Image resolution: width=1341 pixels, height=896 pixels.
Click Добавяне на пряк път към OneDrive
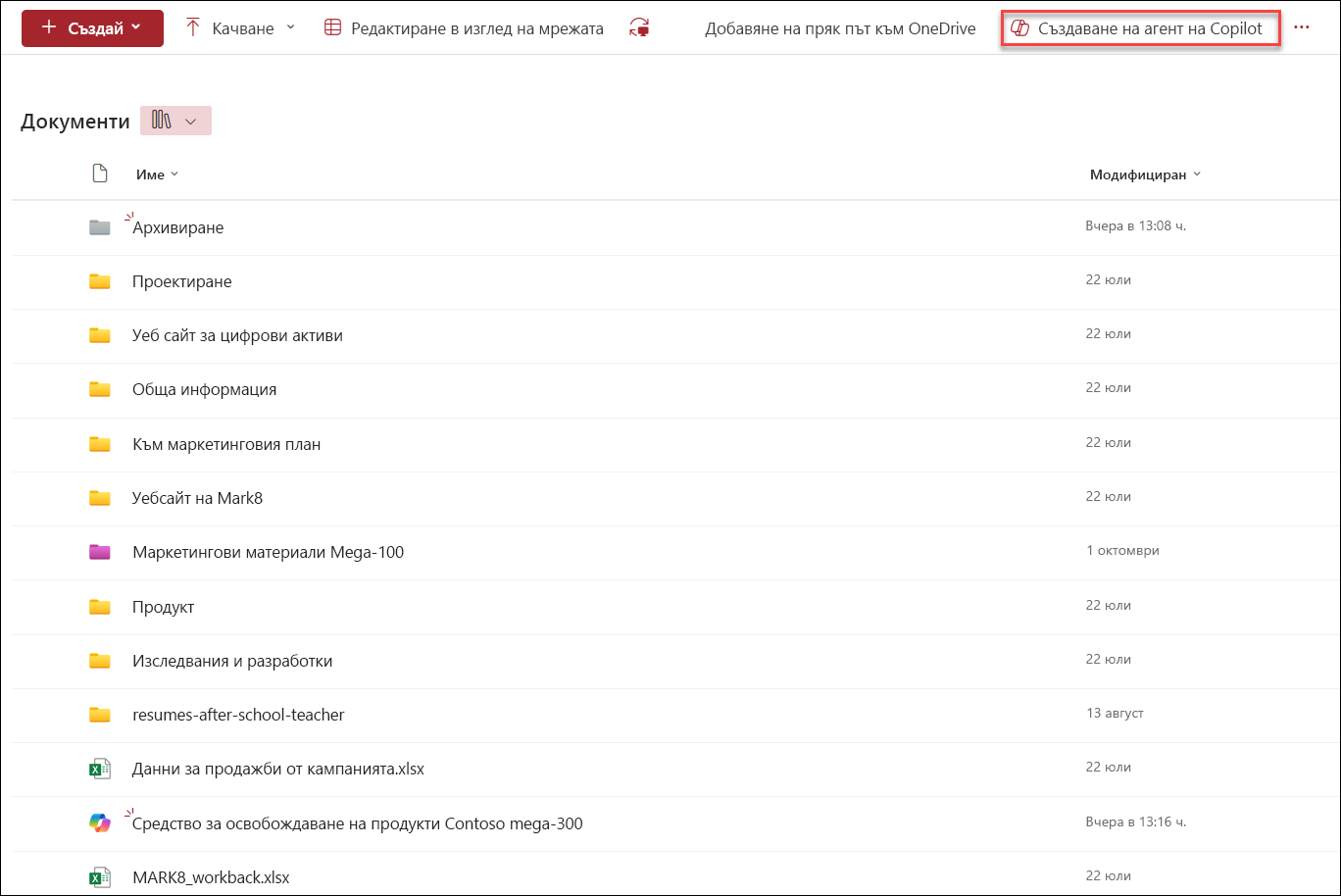tap(840, 28)
